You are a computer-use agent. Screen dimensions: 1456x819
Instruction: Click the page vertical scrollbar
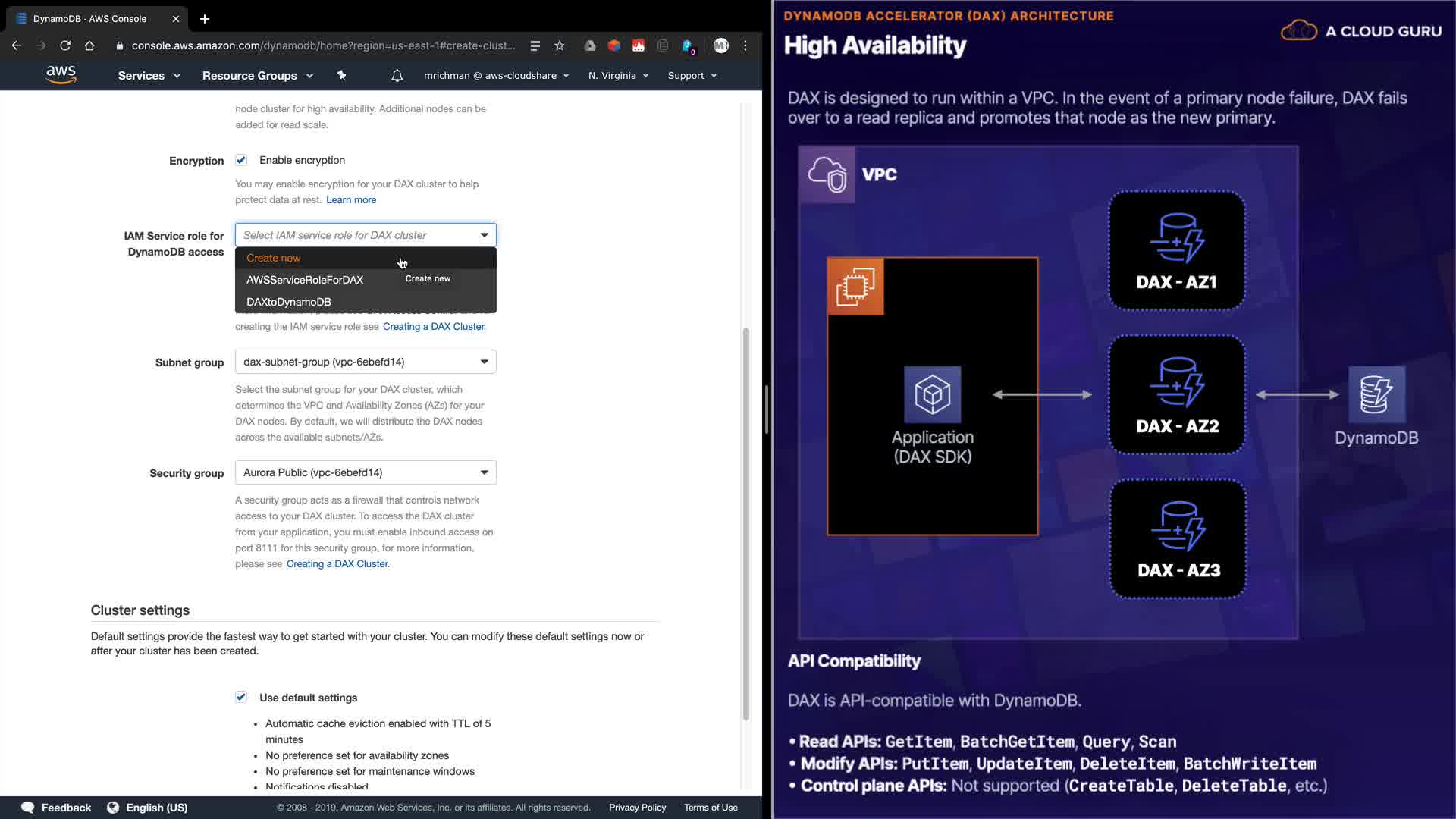[x=745, y=523]
